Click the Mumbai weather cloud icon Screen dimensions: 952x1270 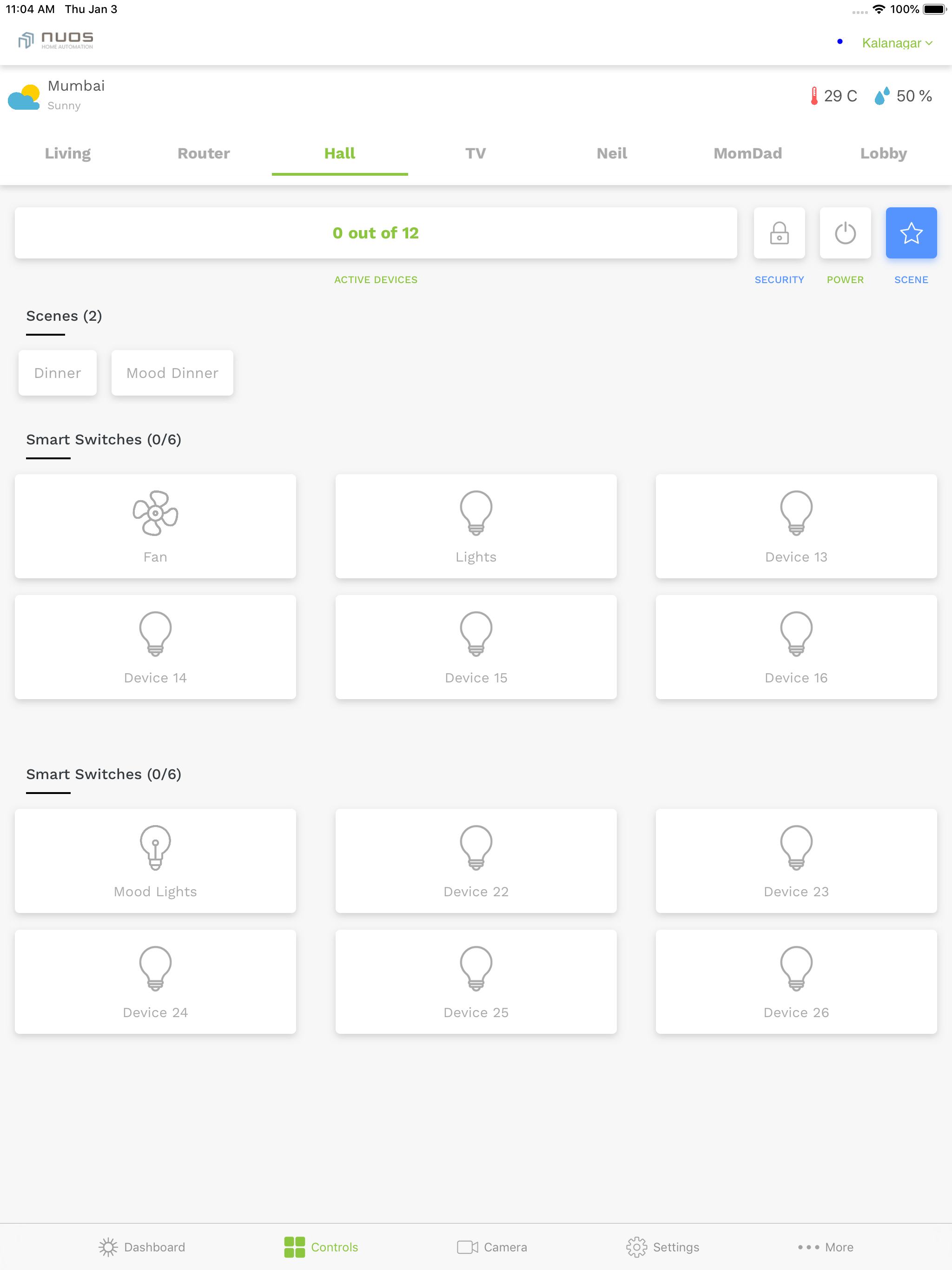(x=24, y=96)
